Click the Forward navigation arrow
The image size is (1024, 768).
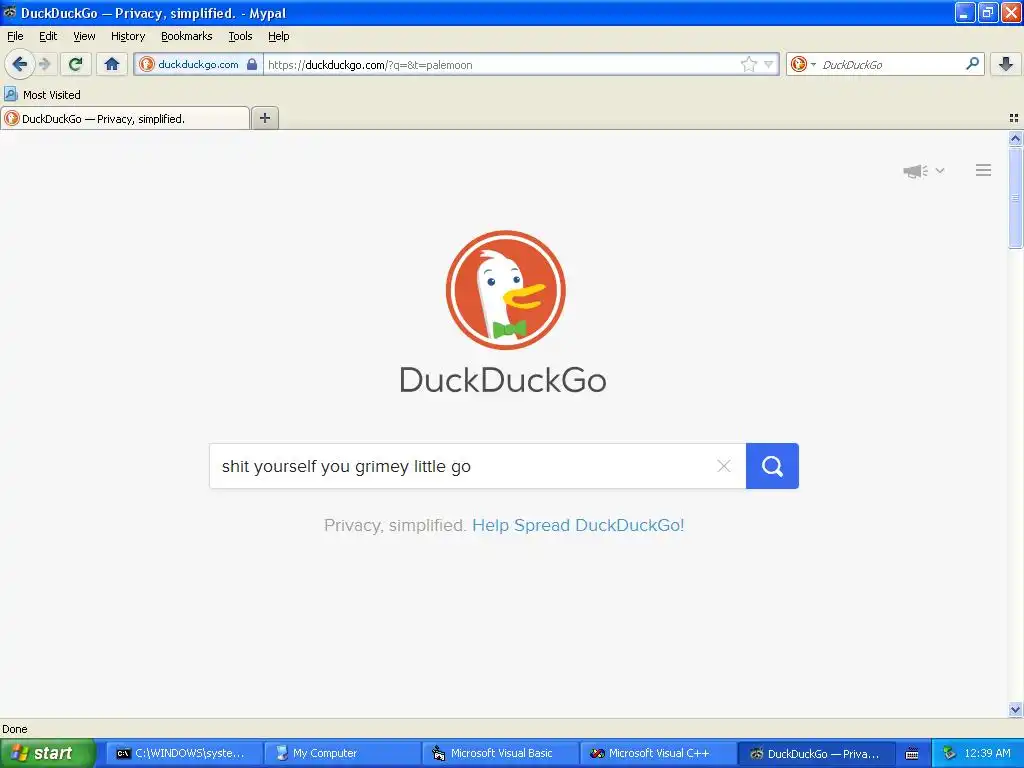pos(45,64)
